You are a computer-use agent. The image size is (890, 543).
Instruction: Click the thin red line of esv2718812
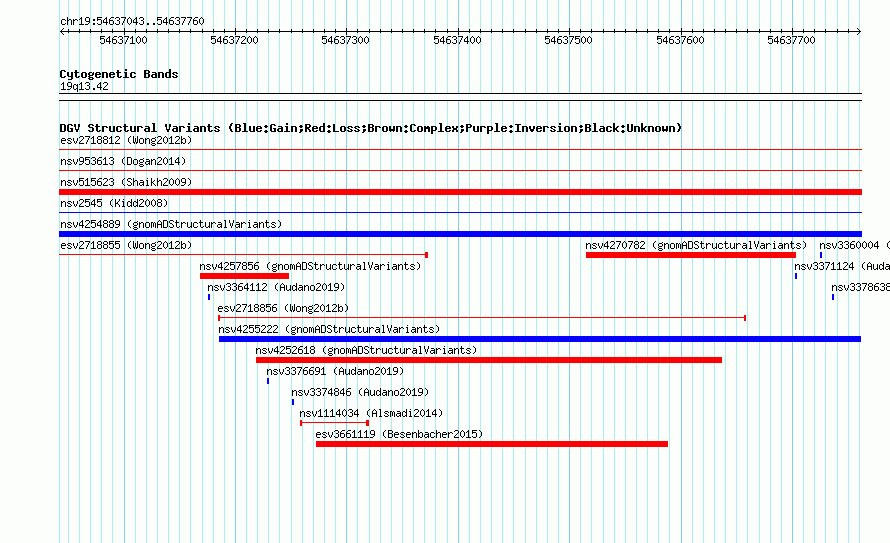(x=460, y=150)
